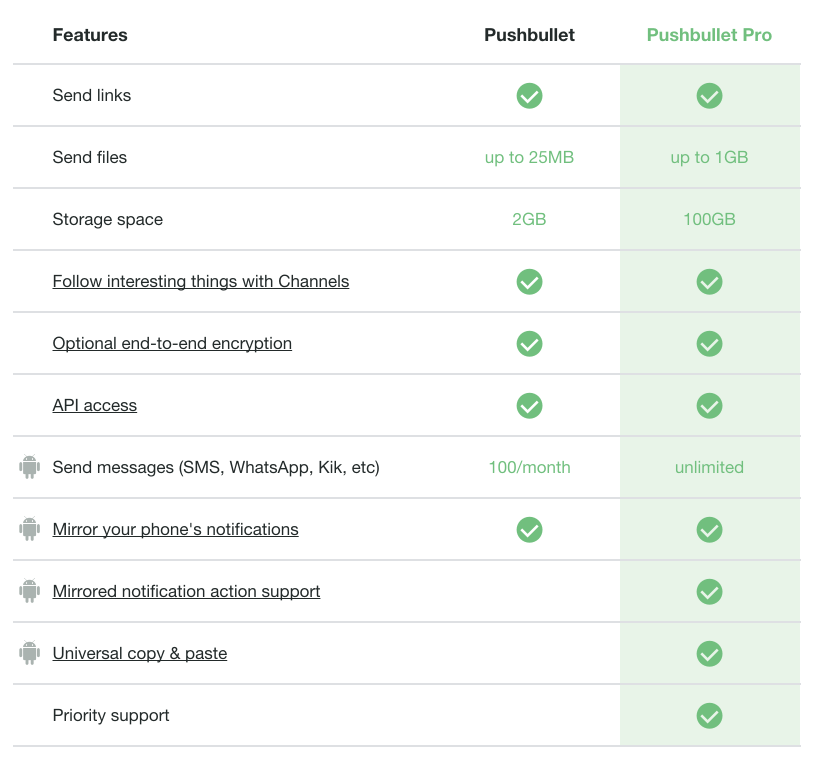Click Pushbullet Pro checkmark for Priority support
Viewport: 819px width, 767px height.
point(709,716)
